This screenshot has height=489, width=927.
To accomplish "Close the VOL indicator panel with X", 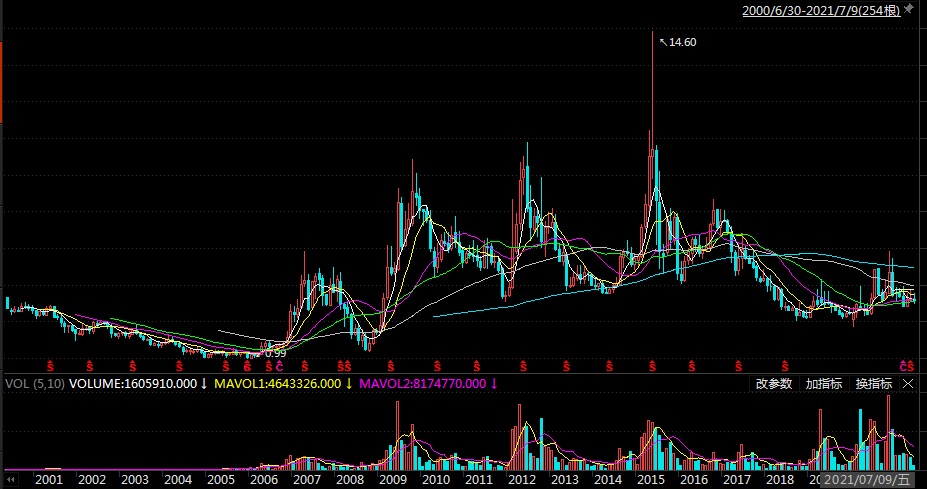I will (x=908, y=384).
